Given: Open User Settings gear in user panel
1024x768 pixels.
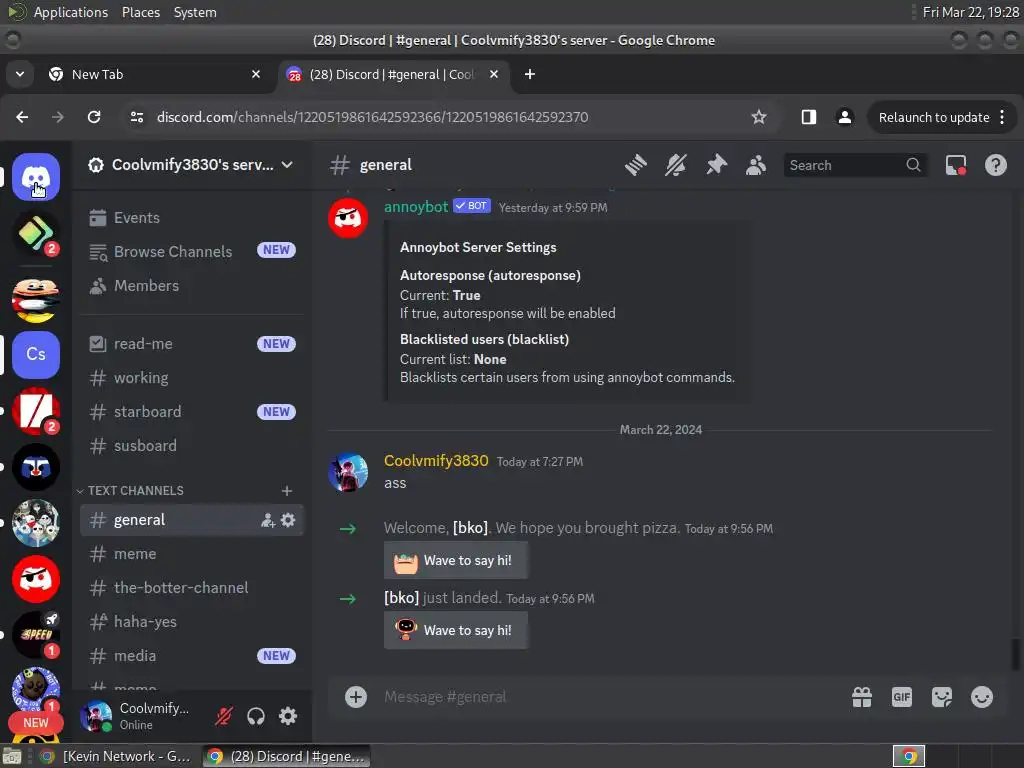Looking at the screenshot, I should click(288, 716).
